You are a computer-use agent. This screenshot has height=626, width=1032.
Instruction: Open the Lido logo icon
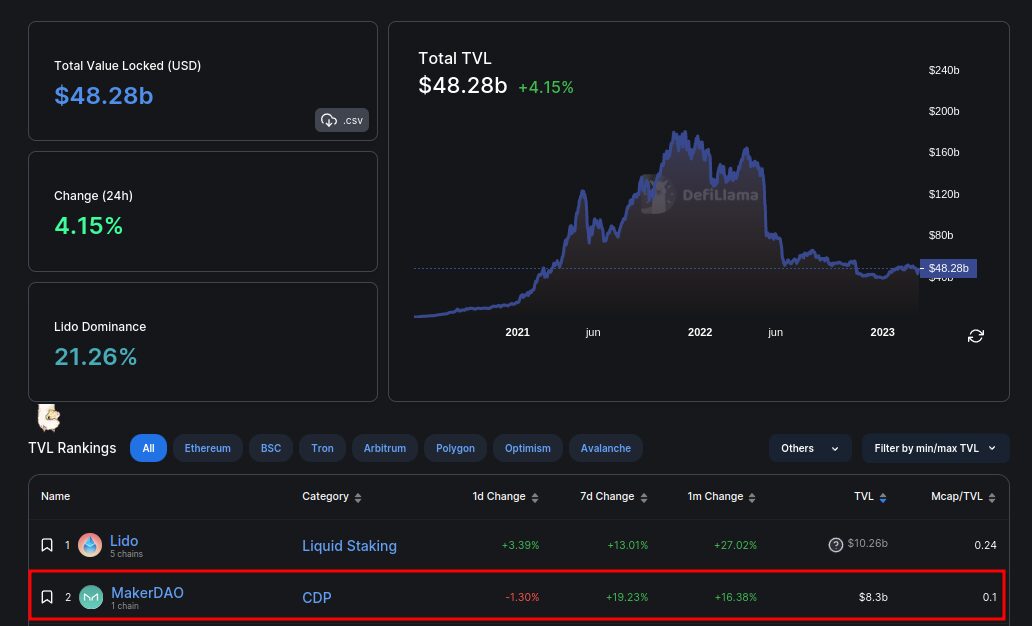(90, 545)
